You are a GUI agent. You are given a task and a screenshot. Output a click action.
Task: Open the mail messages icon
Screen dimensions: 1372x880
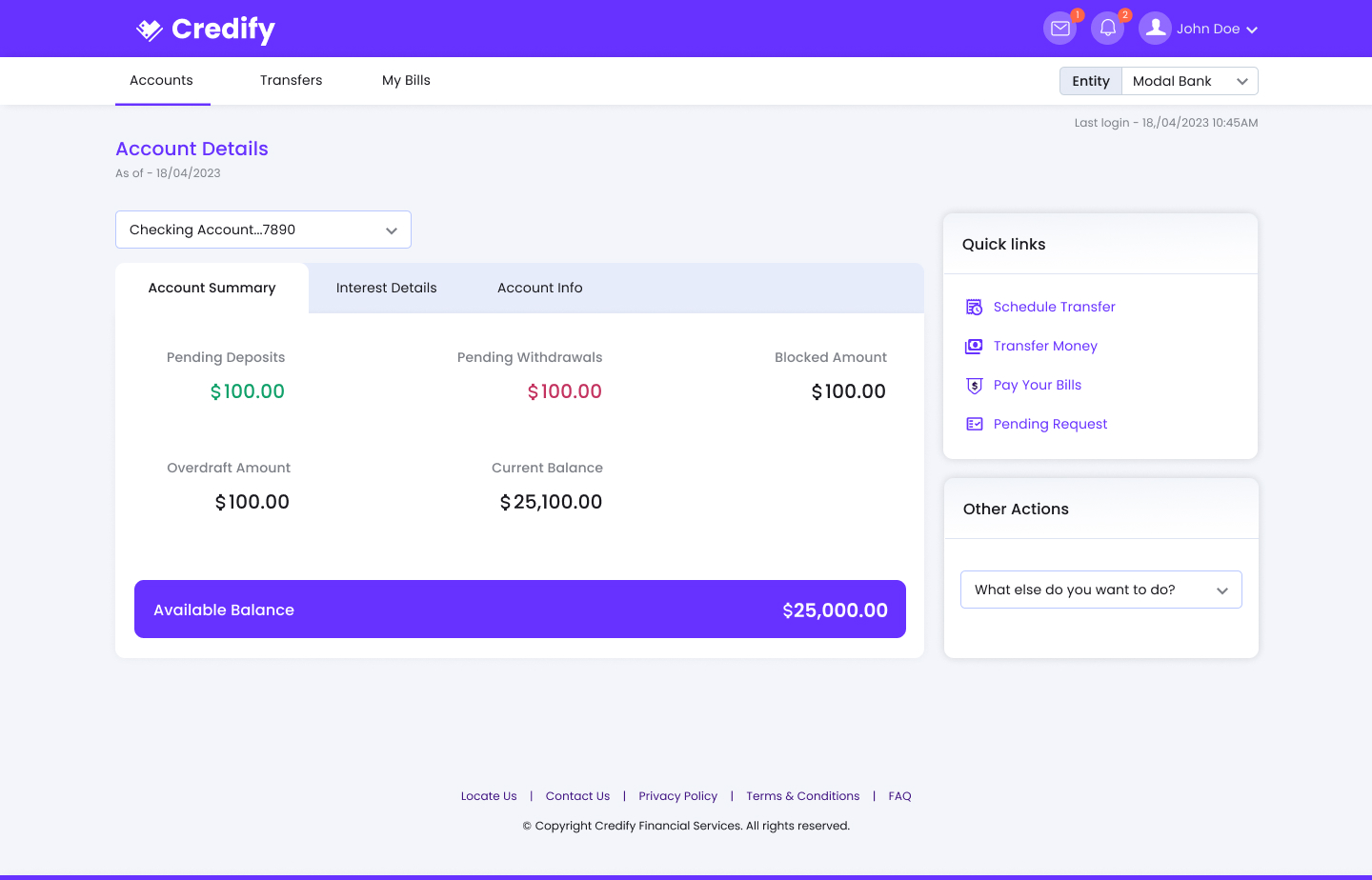coord(1059,29)
